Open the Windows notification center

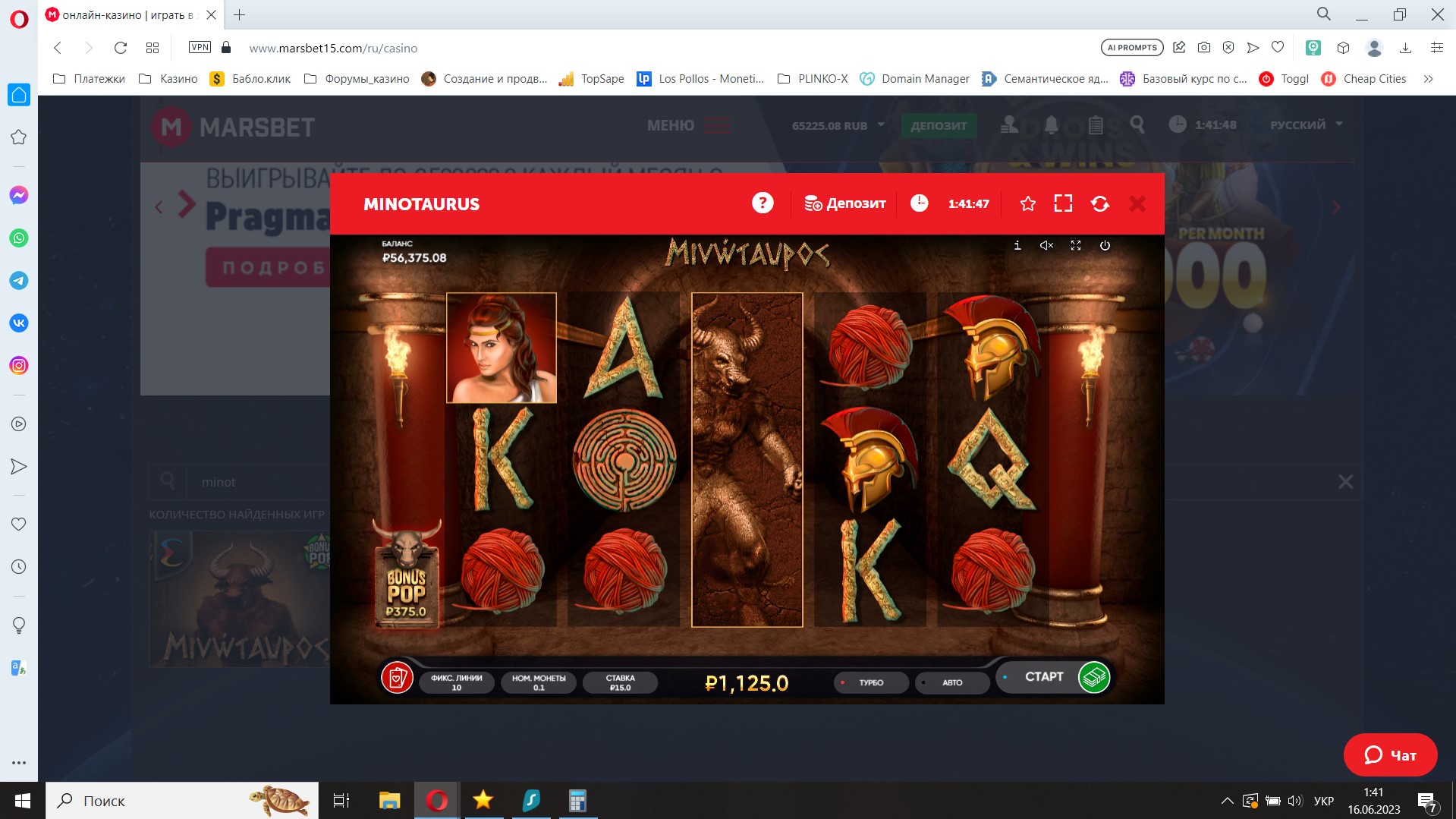[1426, 802]
